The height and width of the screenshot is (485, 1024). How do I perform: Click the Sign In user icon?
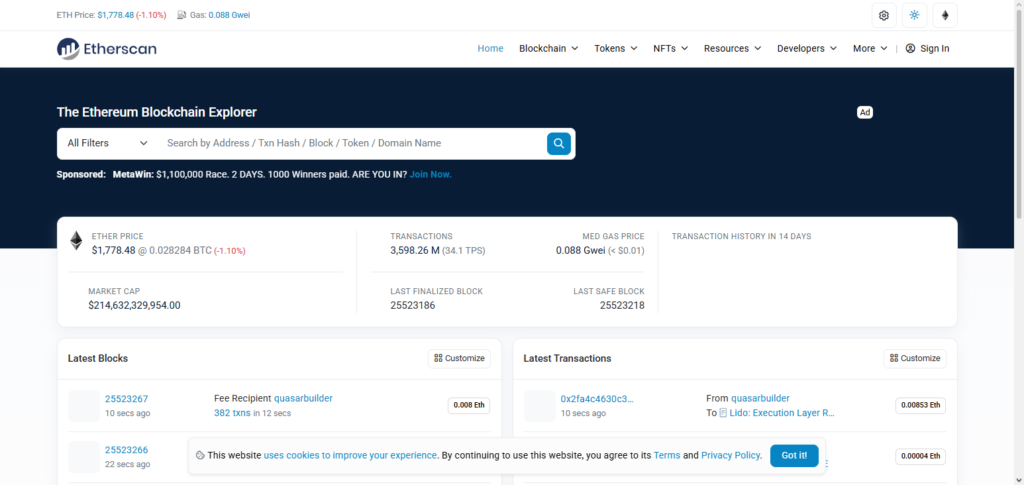910,48
